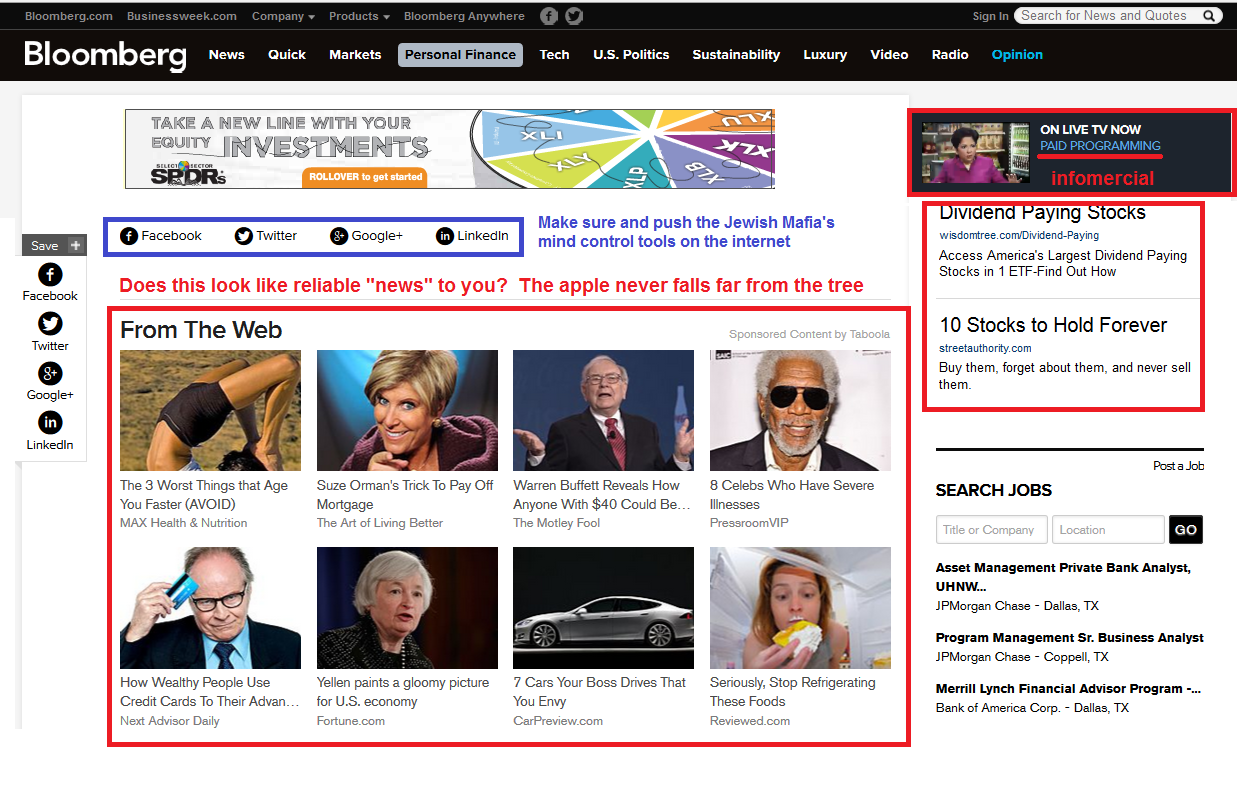
Task: Click the Suze Orman's Trick headline
Action: point(405,495)
